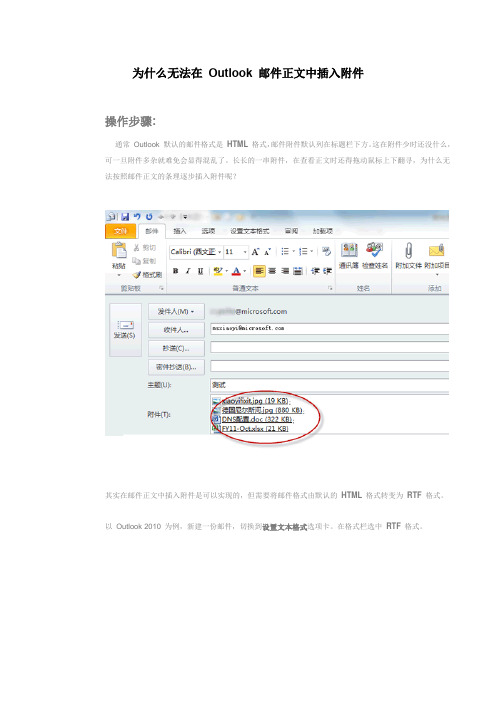Image resolution: width=496 pixels, height=702 pixels.
Task: Open the 剪贴板 group dialog launcher
Action: (161, 288)
